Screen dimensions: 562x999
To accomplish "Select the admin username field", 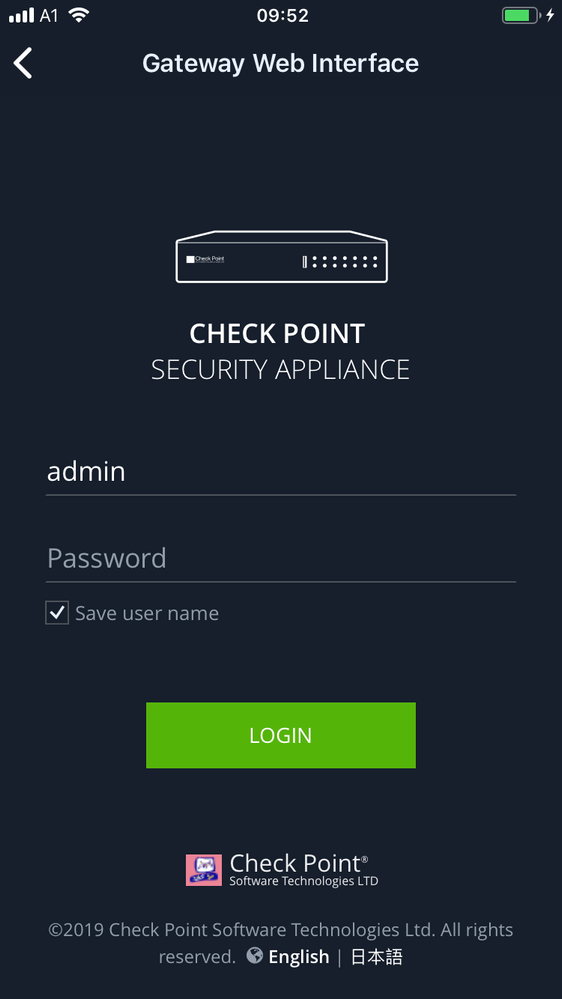I will point(281,472).
